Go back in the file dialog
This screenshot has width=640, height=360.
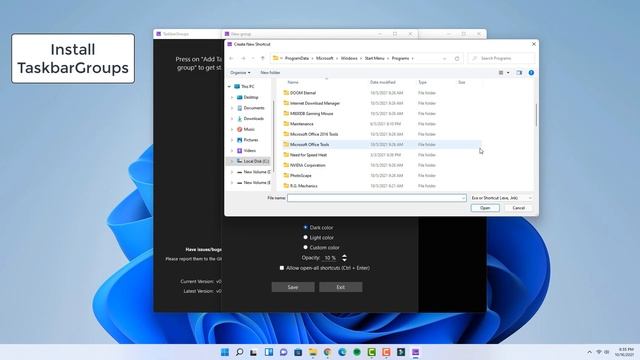pos(231,58)
